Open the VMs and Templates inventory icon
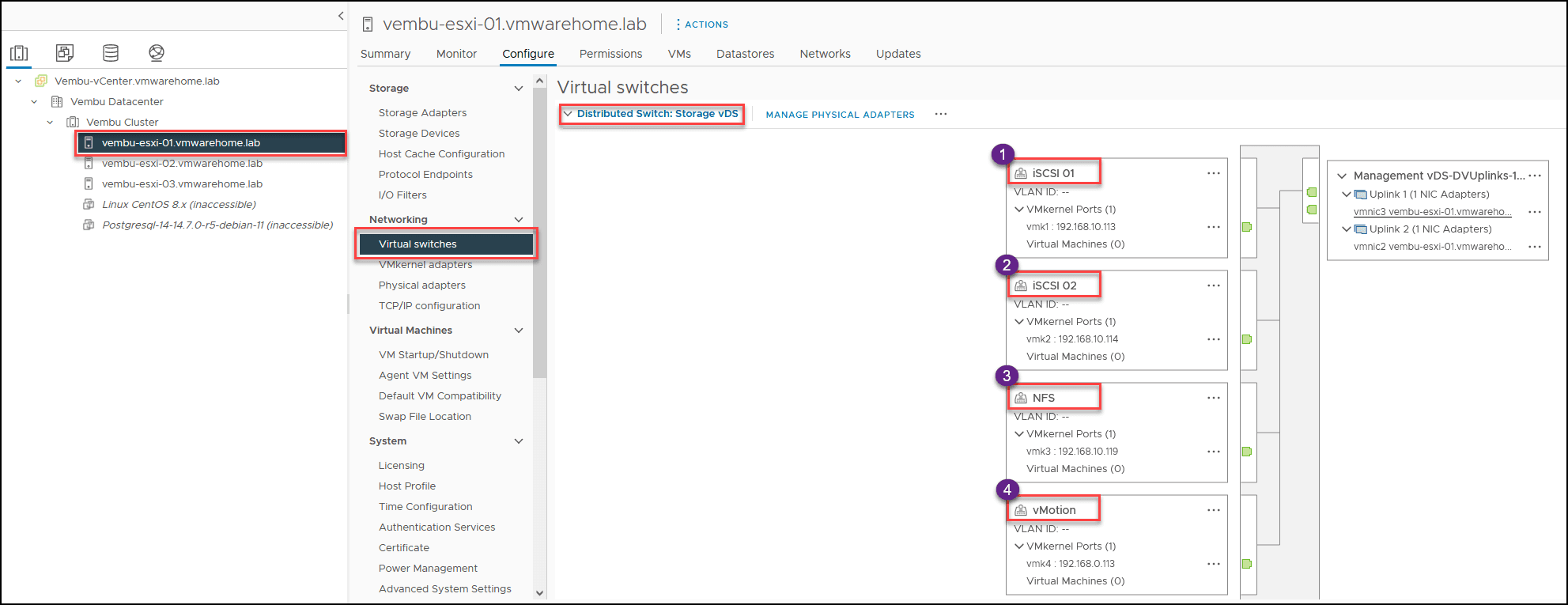1568x605 pixels. pos(65,53)
